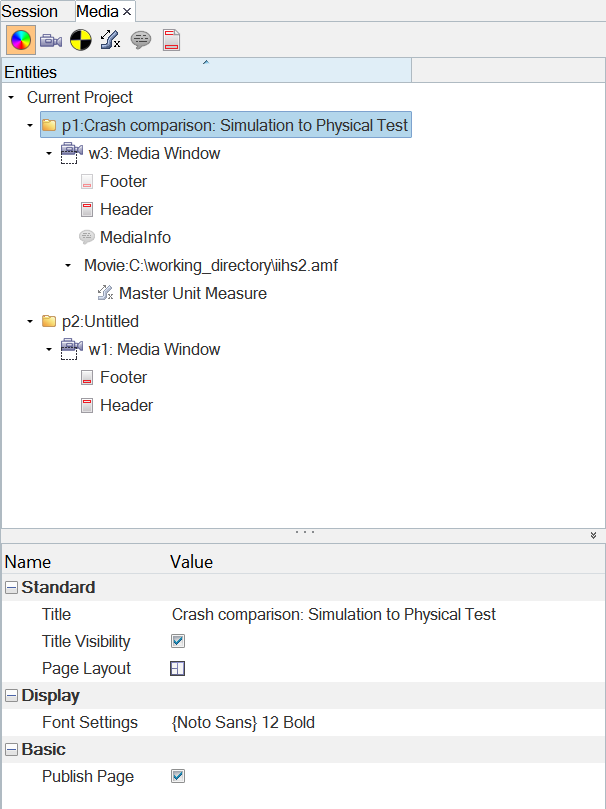Collapse the p2:Untitled page node
Screen dimensions: 606x809
[30, 322]
